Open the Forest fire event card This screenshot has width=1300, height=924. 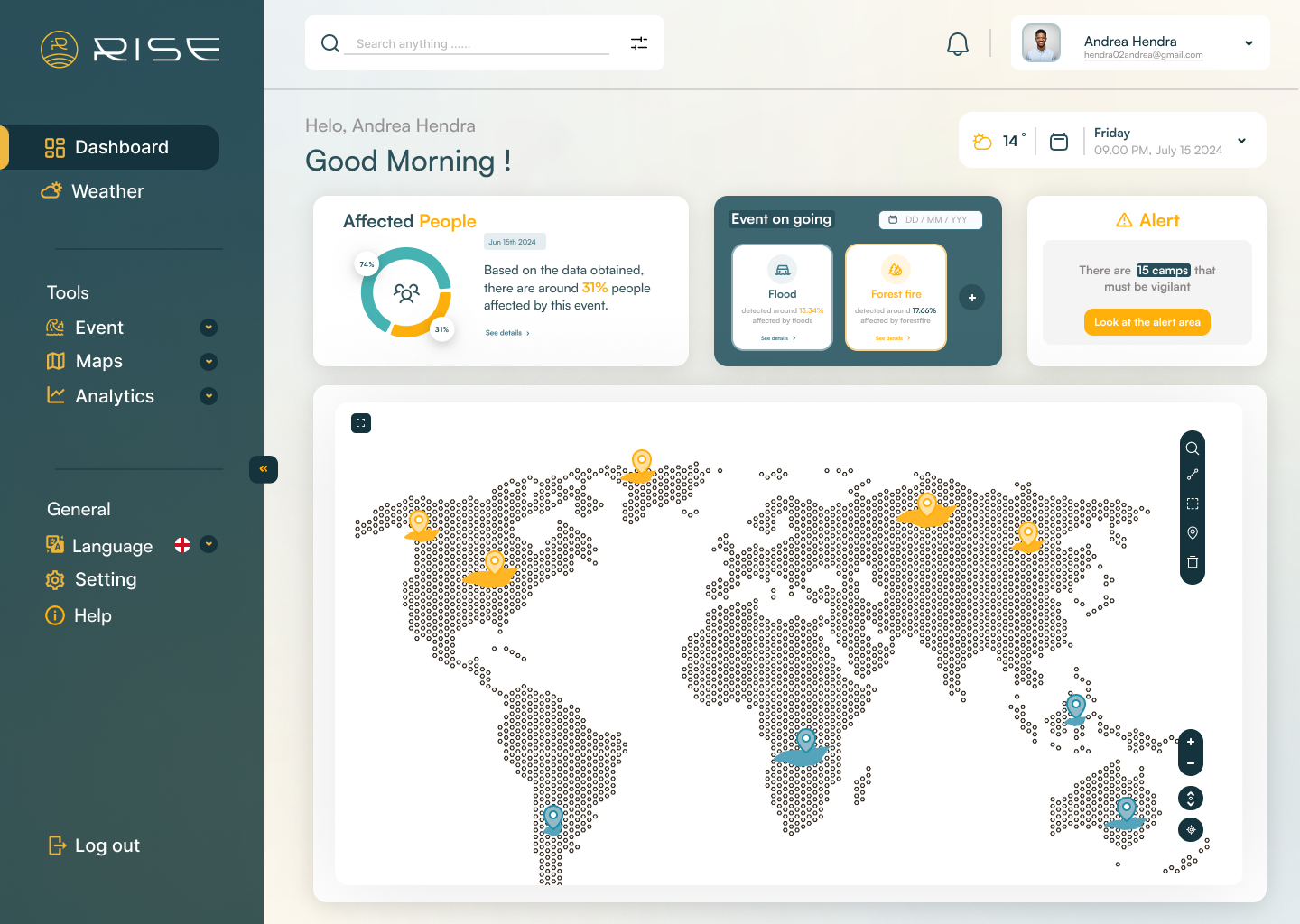coord(896,297)
